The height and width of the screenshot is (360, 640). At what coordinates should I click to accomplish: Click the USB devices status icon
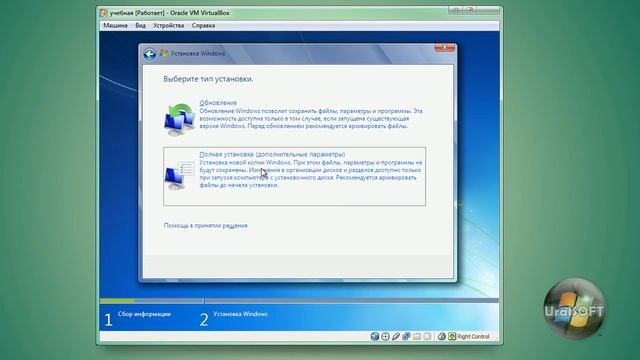pos(396,336)
